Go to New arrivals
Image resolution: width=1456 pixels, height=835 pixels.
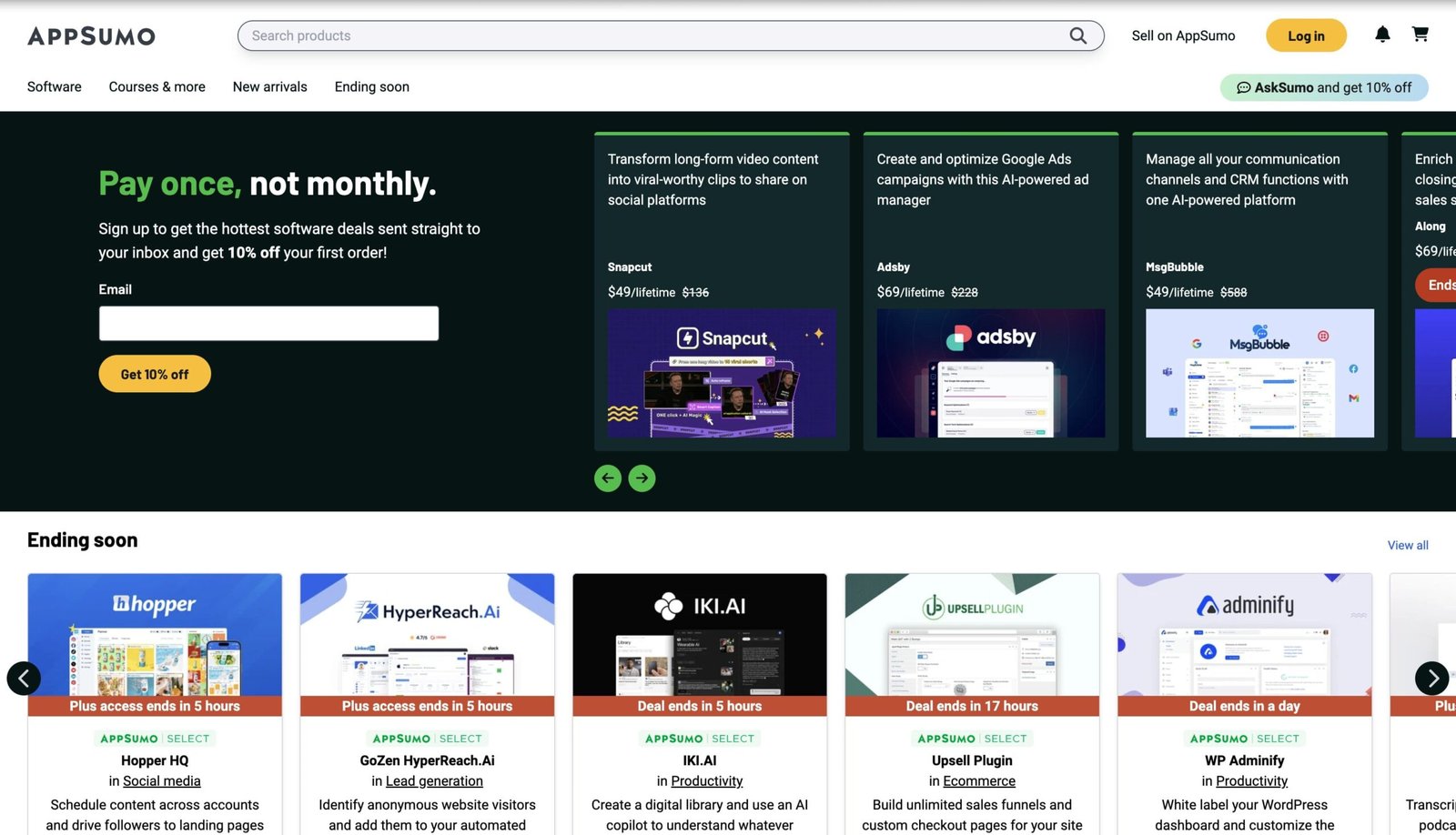pyautogui.click(x=270, y=86)
